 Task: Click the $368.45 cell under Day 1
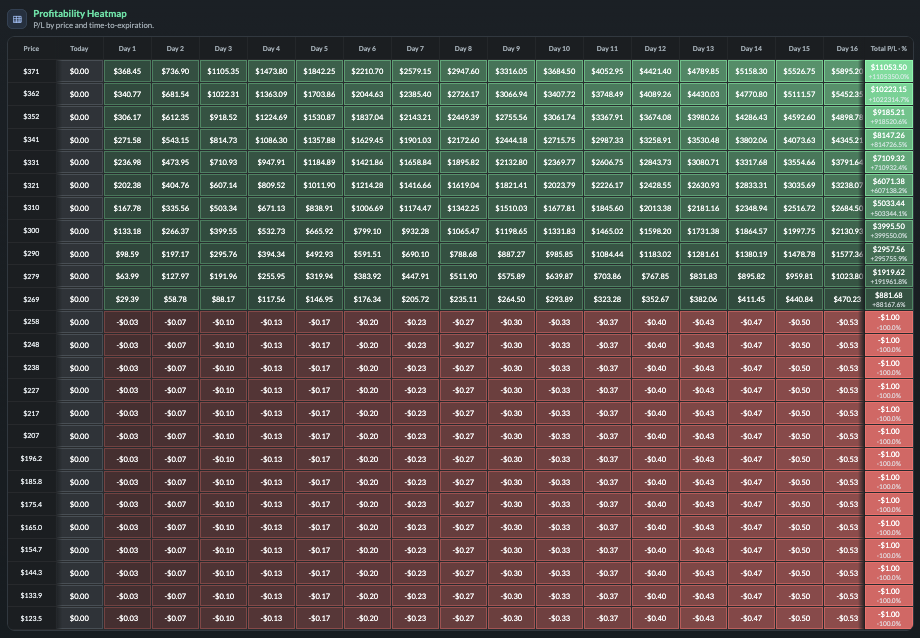127,71
